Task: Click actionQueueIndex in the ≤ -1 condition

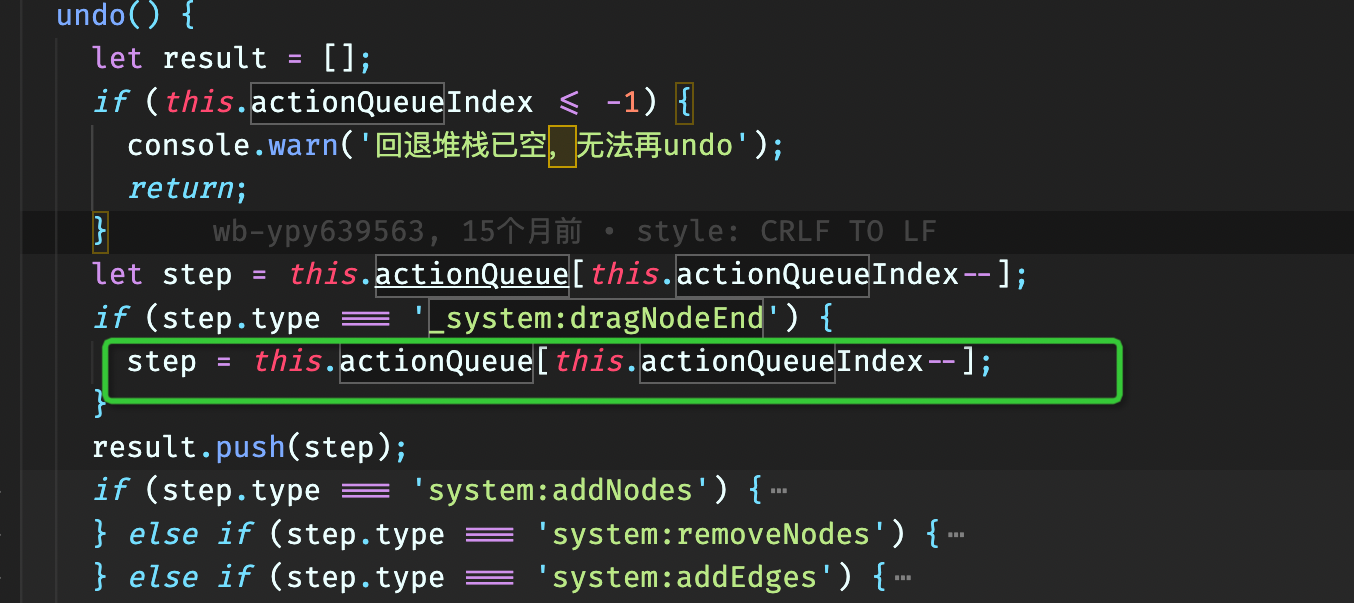Action: 392,102
